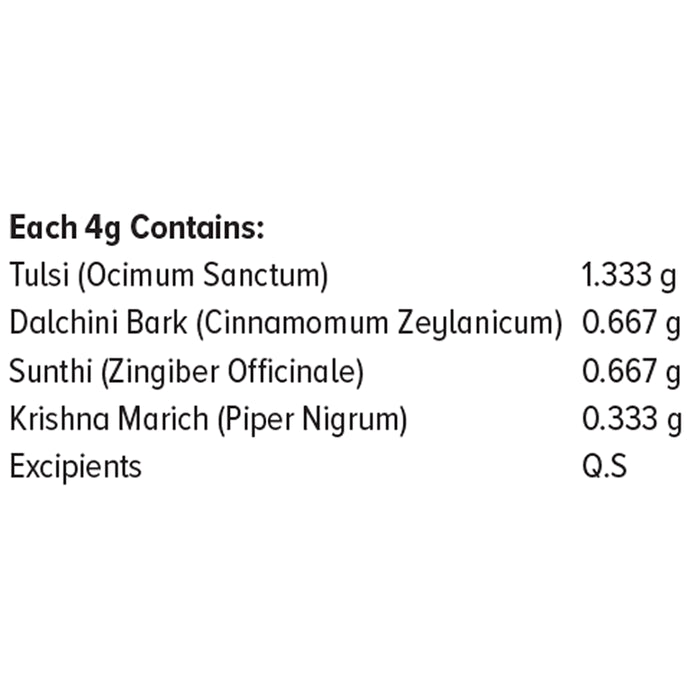The height and width of the screenshot is (700, 690).
Task: Select the Tulsi (Ocimum Sanctum) text
Action: 169,275
